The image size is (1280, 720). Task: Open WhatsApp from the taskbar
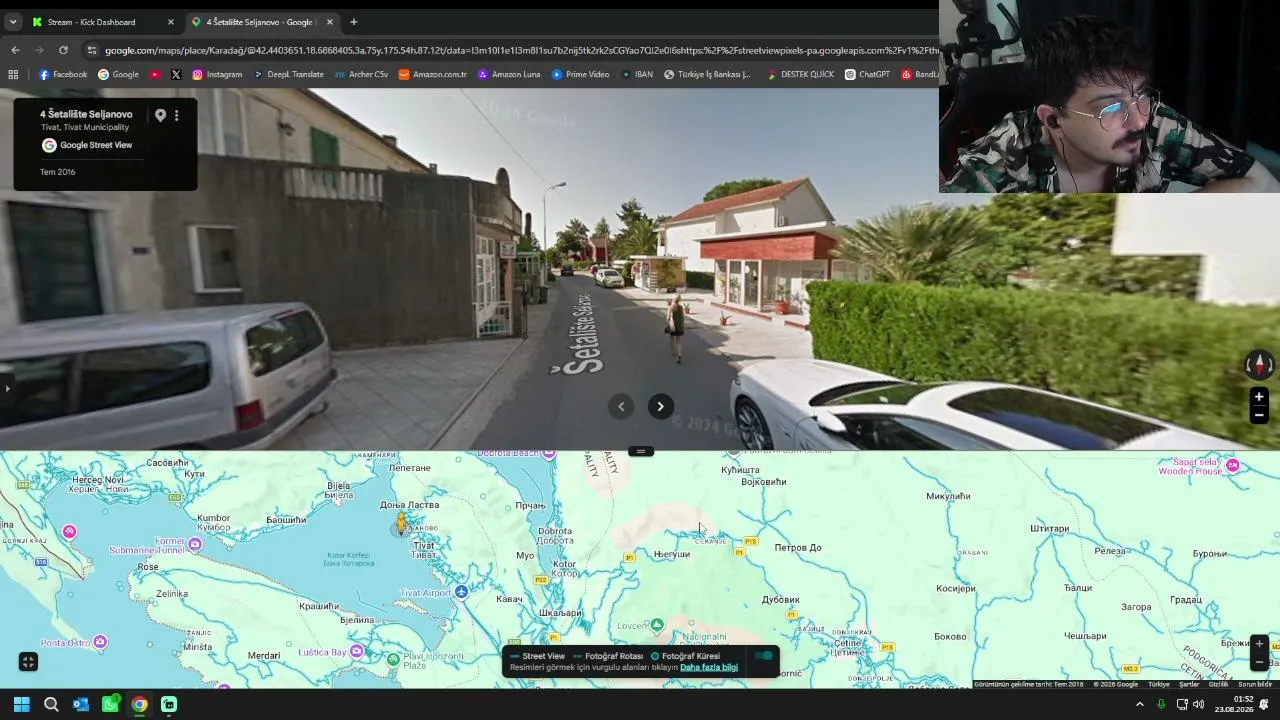click(x=110, y=704)
